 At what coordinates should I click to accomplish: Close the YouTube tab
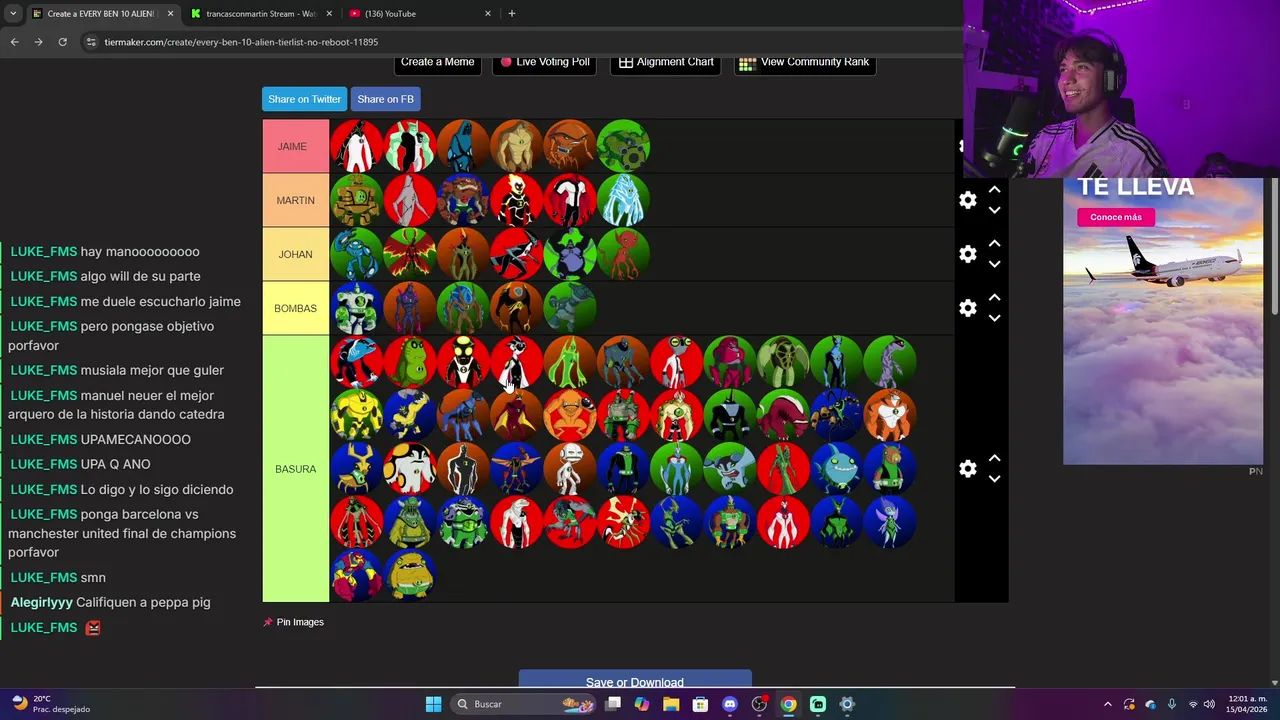pos(488,14)
